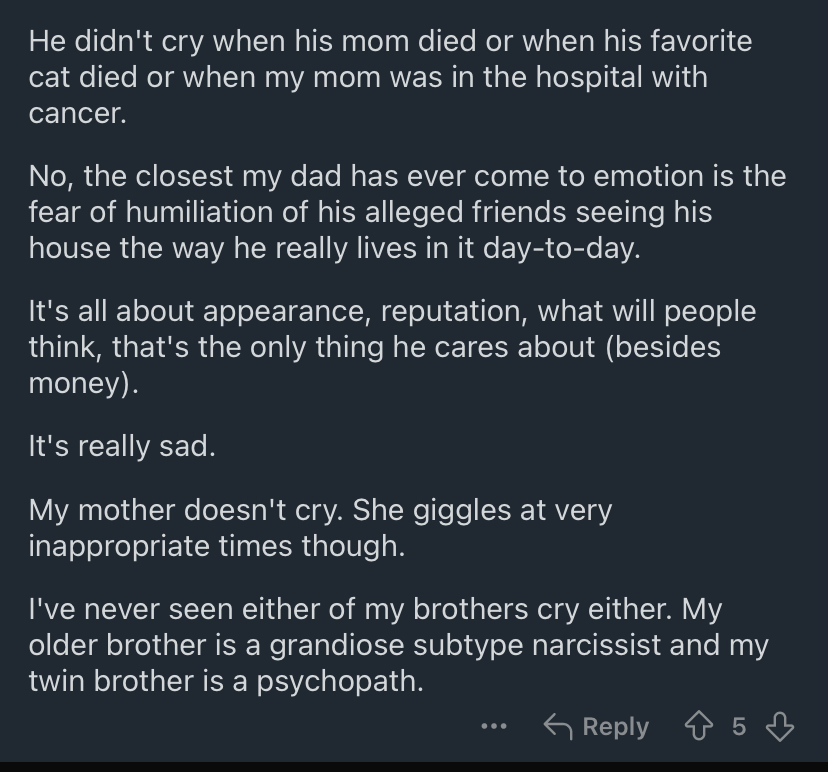Downvote this comment
This screenshot has height=772, width=828.
pyautogui.click(x=779, y=727)
